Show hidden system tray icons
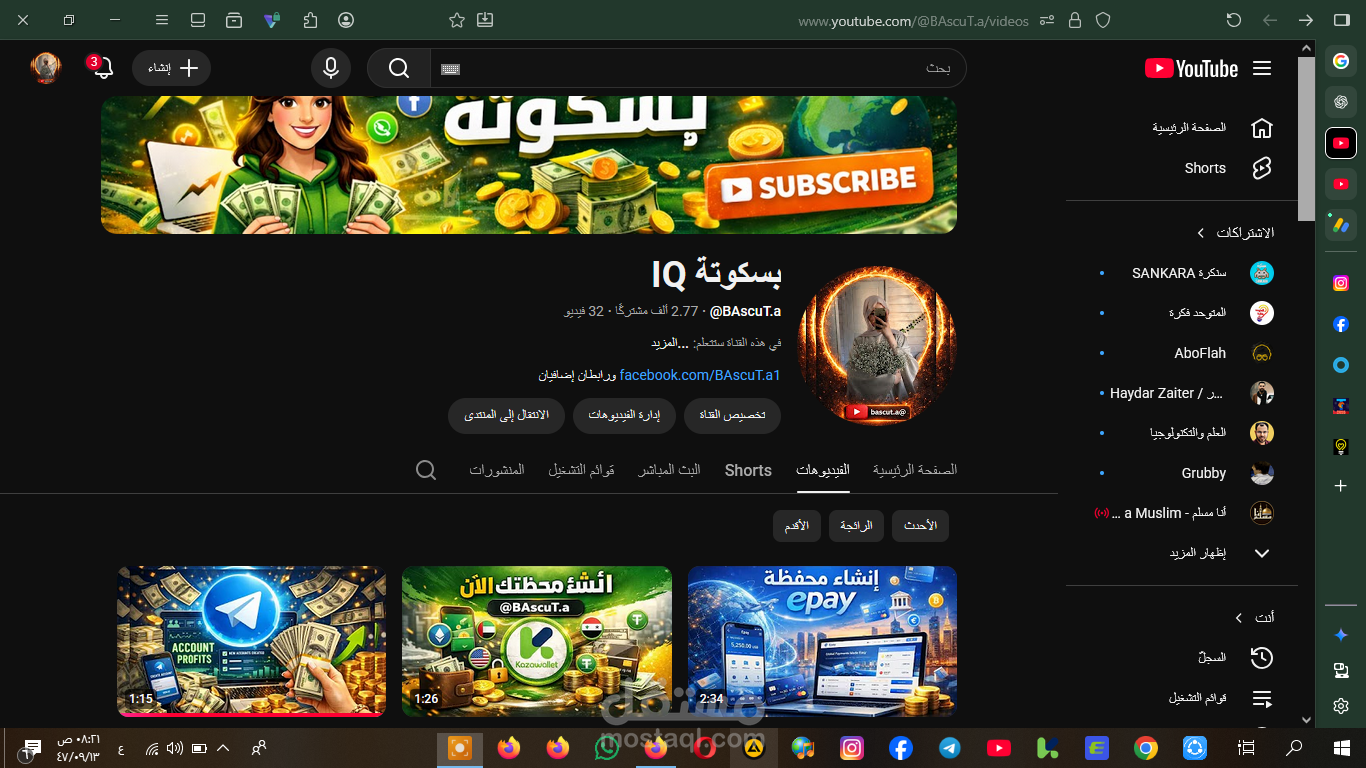Screen dimensions: 1366x768 point(223,748)
